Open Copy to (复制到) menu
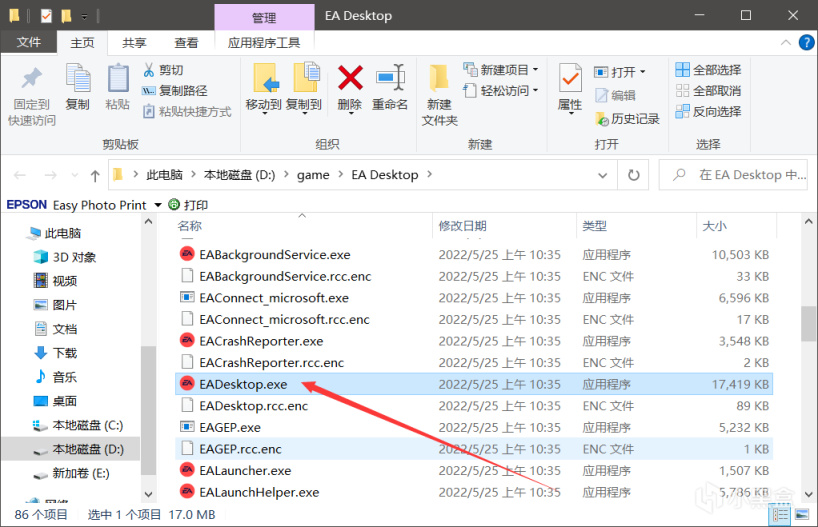The image size is (818, 527). pyautogui.click(x=304, y=88)
